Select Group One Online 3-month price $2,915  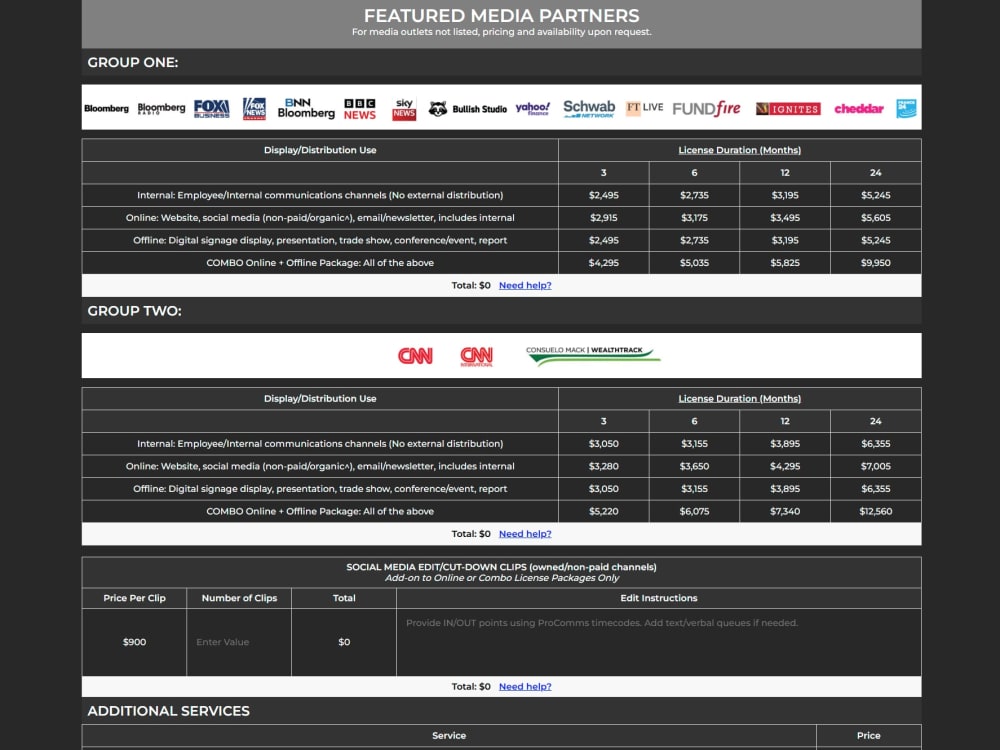coord(603,218)
